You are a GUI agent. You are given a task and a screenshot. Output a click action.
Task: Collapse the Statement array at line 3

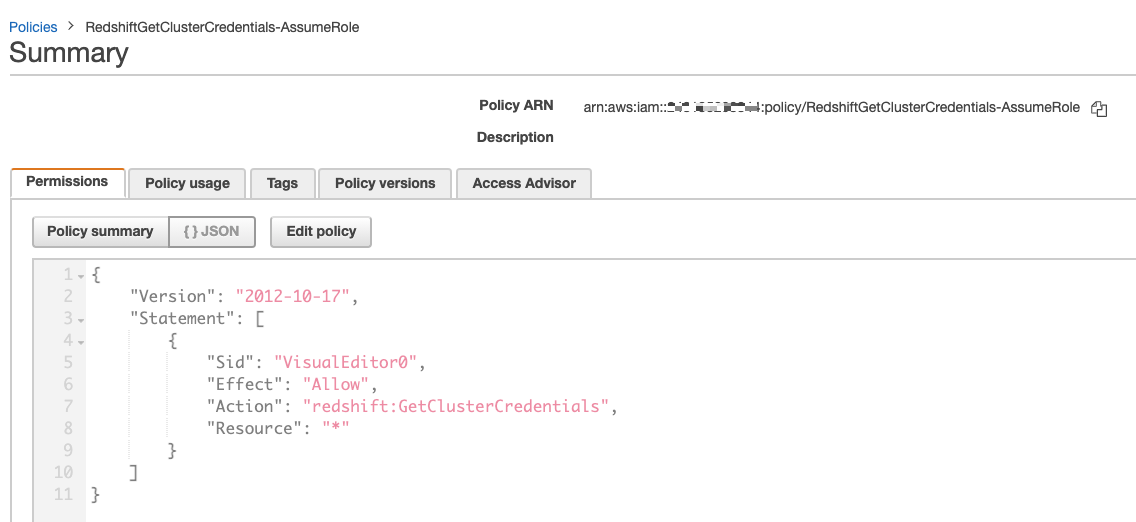pyautogui.click(x=81, y=320)
